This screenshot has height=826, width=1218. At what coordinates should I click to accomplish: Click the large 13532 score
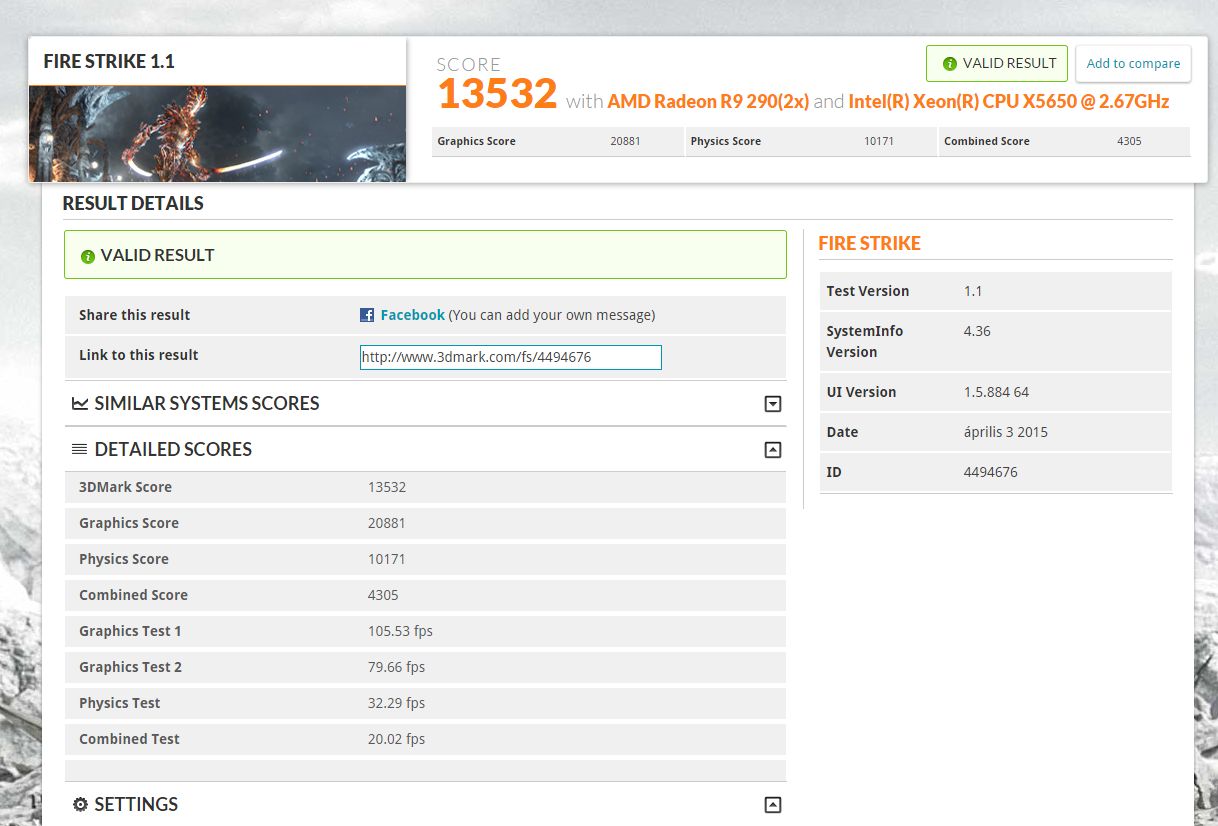[x=497, y=94]
